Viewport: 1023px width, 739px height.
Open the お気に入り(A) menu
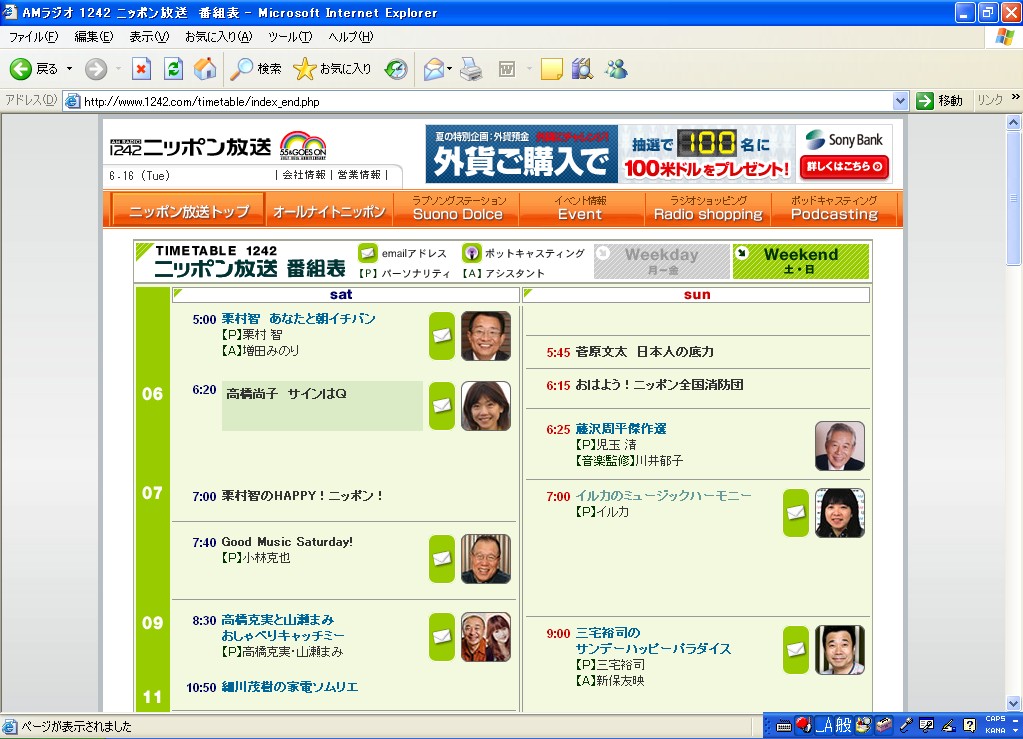pos(218,37)
